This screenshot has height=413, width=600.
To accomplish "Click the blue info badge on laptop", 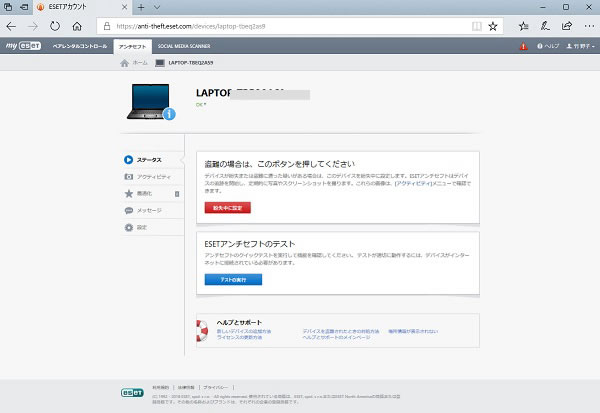I will [169, 114].
